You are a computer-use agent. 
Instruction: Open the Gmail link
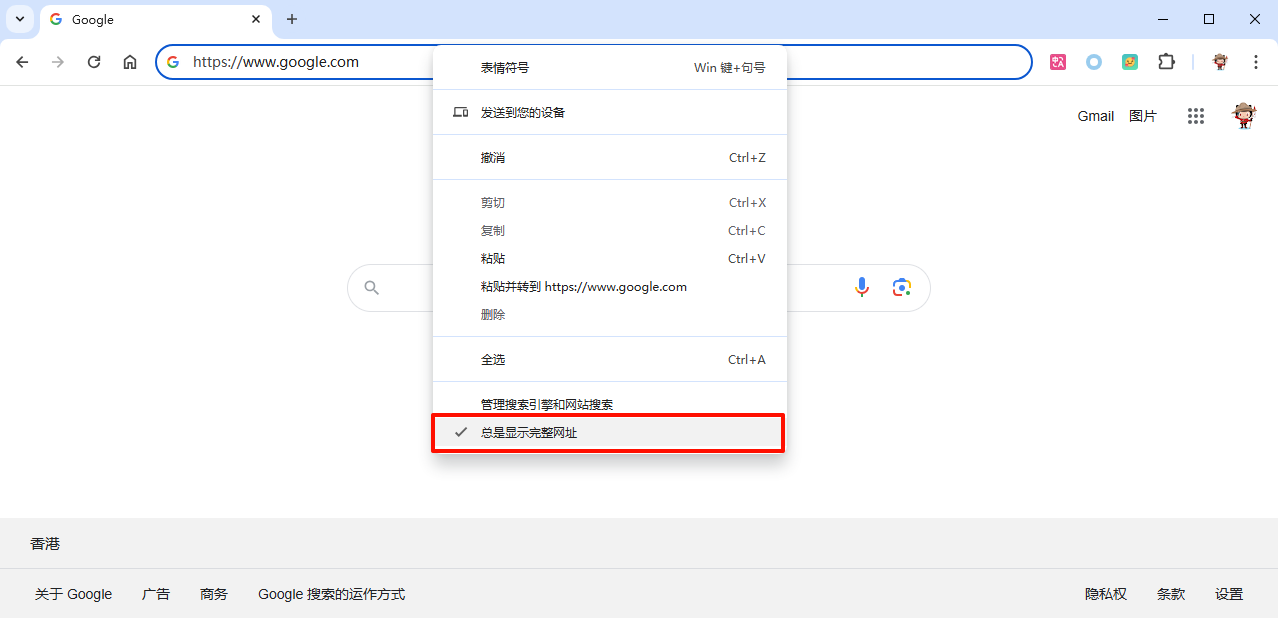pyautogui.click(x=1095, y=116)
